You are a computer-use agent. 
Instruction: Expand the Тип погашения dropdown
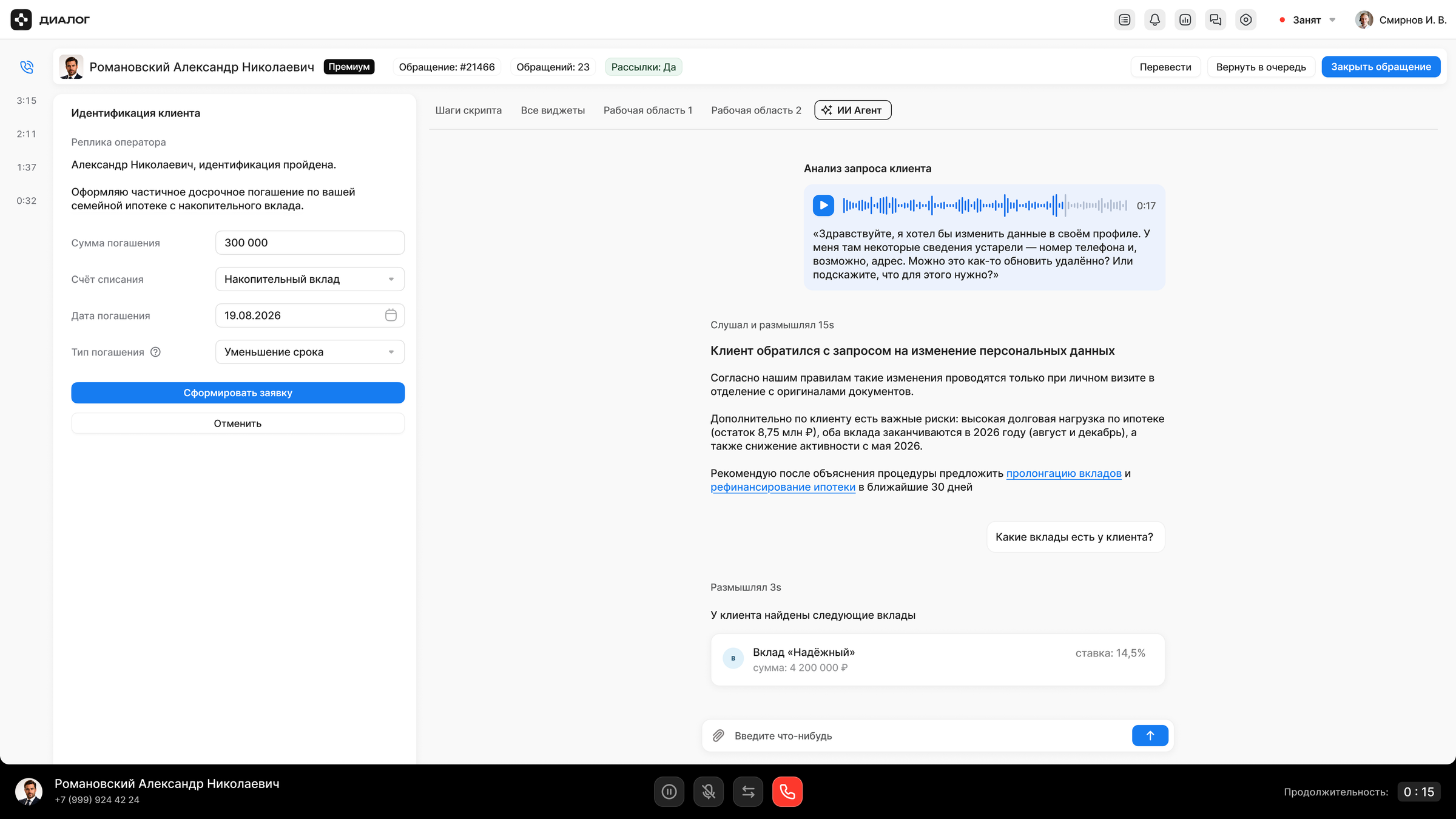(x=310, y=352)
